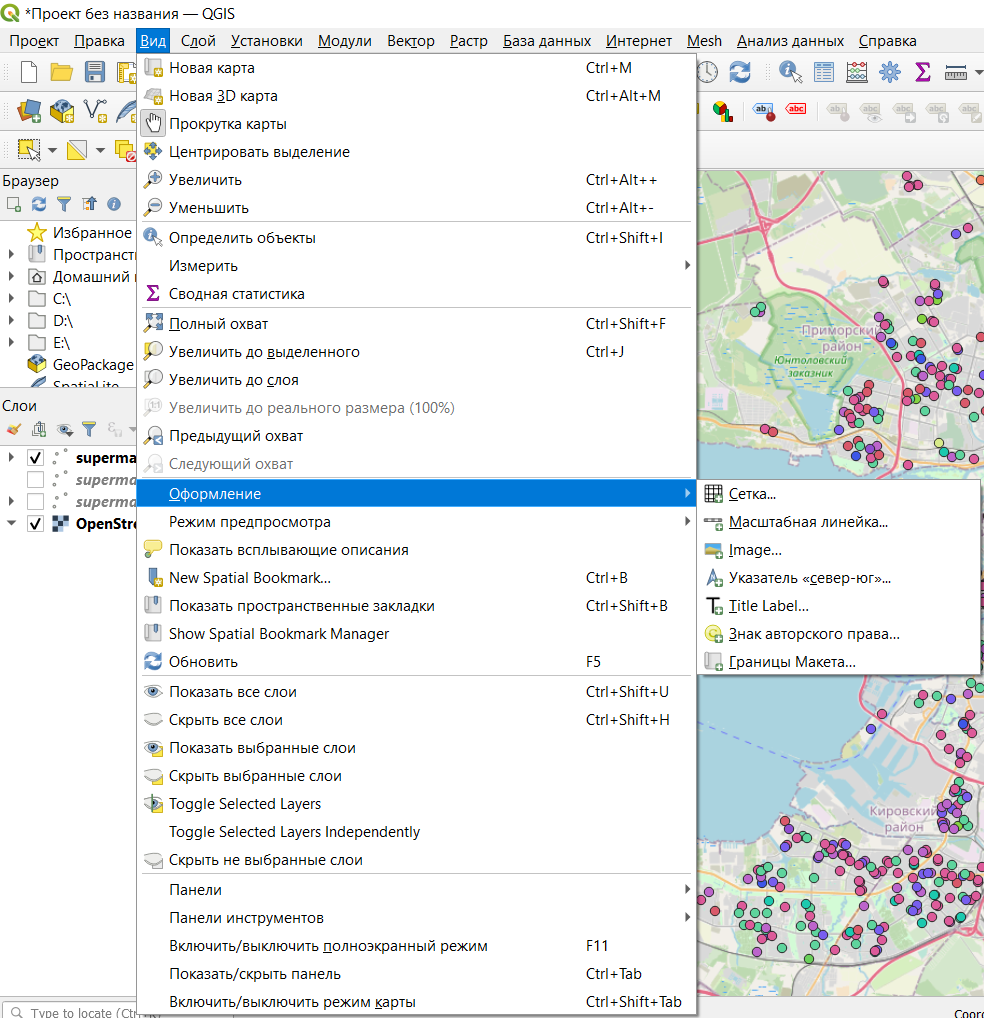Open the attribute table toolbar icon
The width and height of the screenshot is (984, 1018).
click(823, 72)
